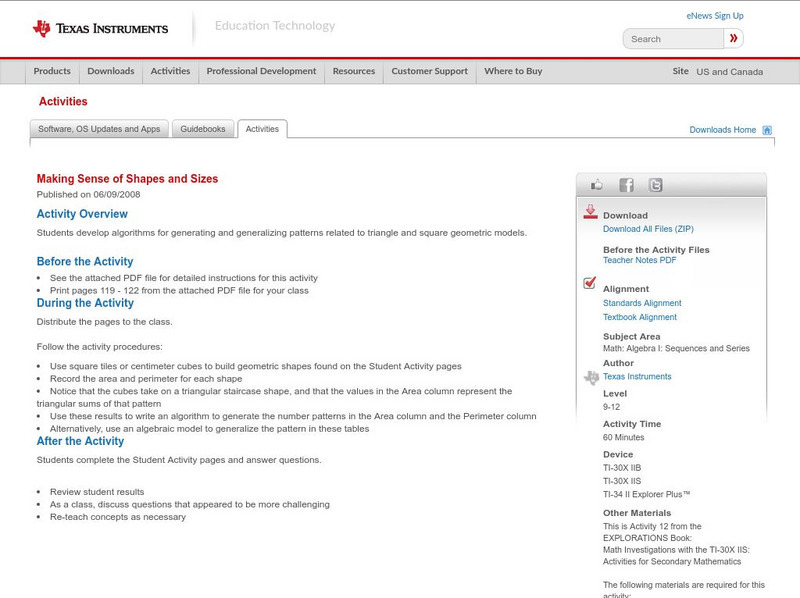Screen dimensions: 800x598
Task: Click the Downloads Home house icon
Action: (x=767, y=130)
